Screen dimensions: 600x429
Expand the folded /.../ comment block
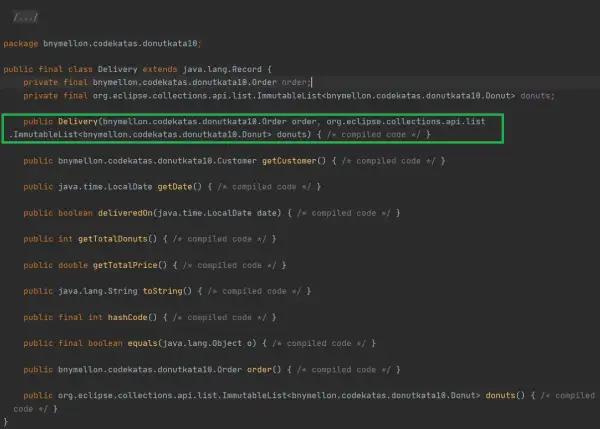(26, 17)
